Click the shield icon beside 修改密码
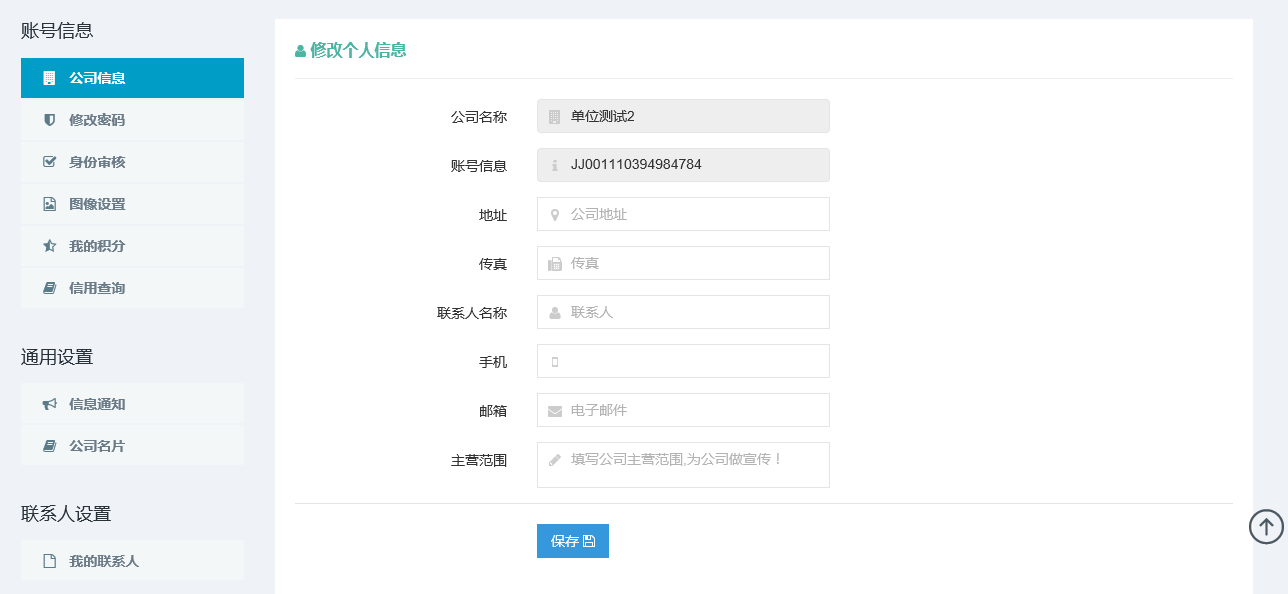The width and height of the screenshot is (1288, 594). 49,120
